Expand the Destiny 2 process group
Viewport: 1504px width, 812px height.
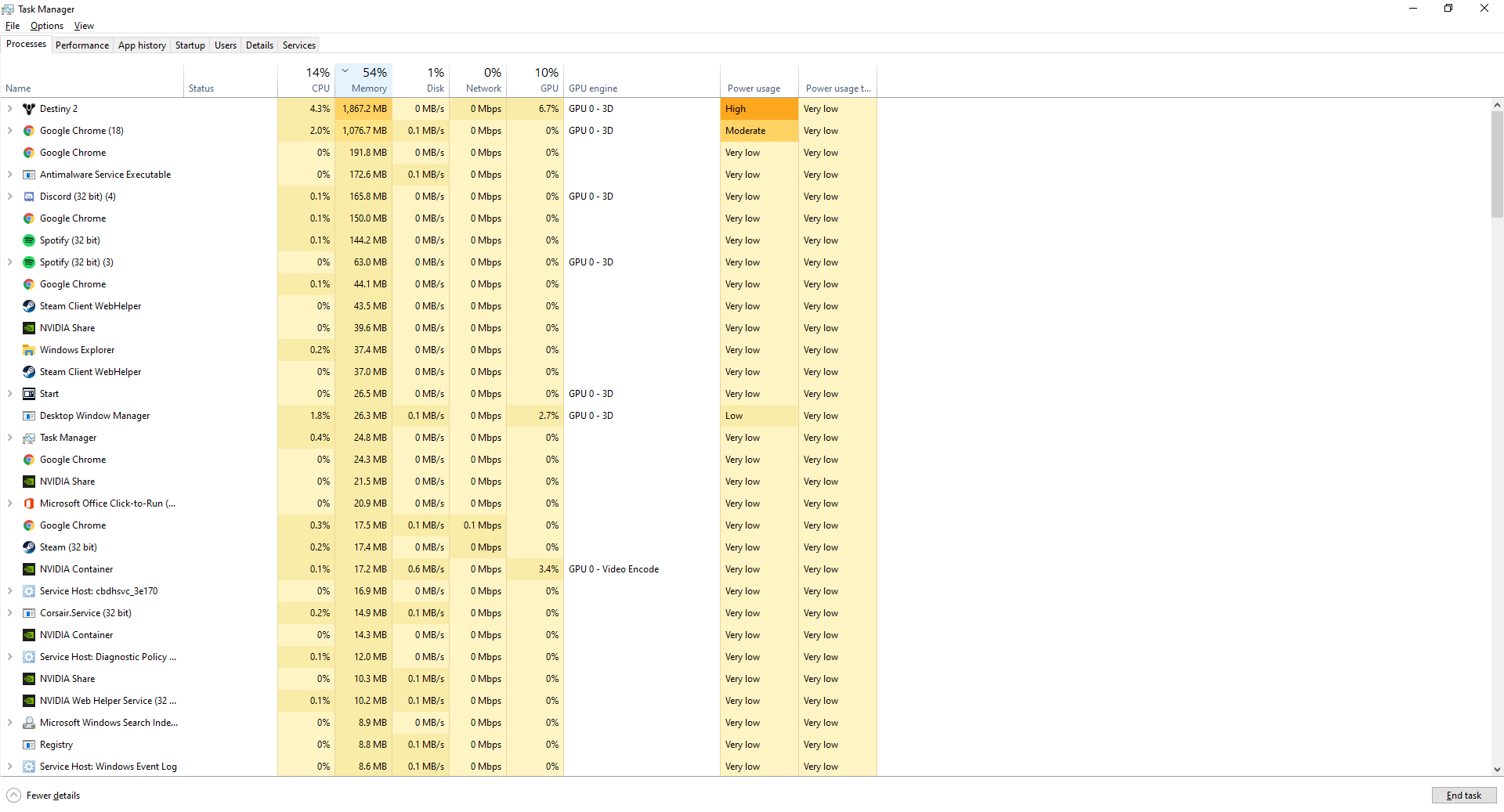(x=9, y=109)
